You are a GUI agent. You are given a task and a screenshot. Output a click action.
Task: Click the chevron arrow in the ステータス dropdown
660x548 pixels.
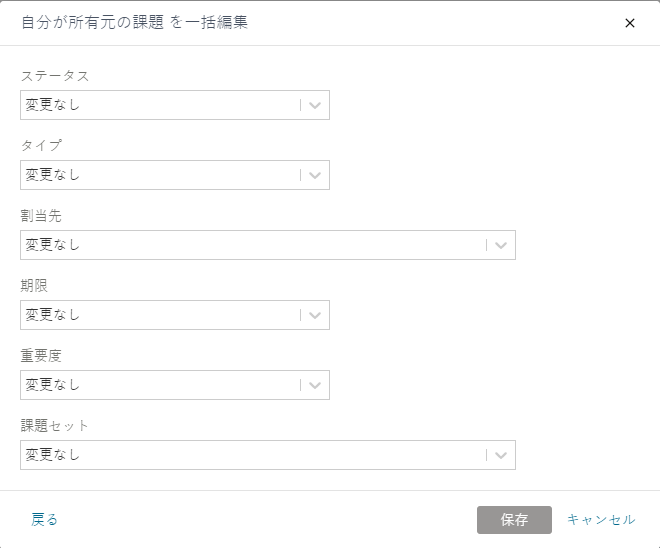(315, 105)
